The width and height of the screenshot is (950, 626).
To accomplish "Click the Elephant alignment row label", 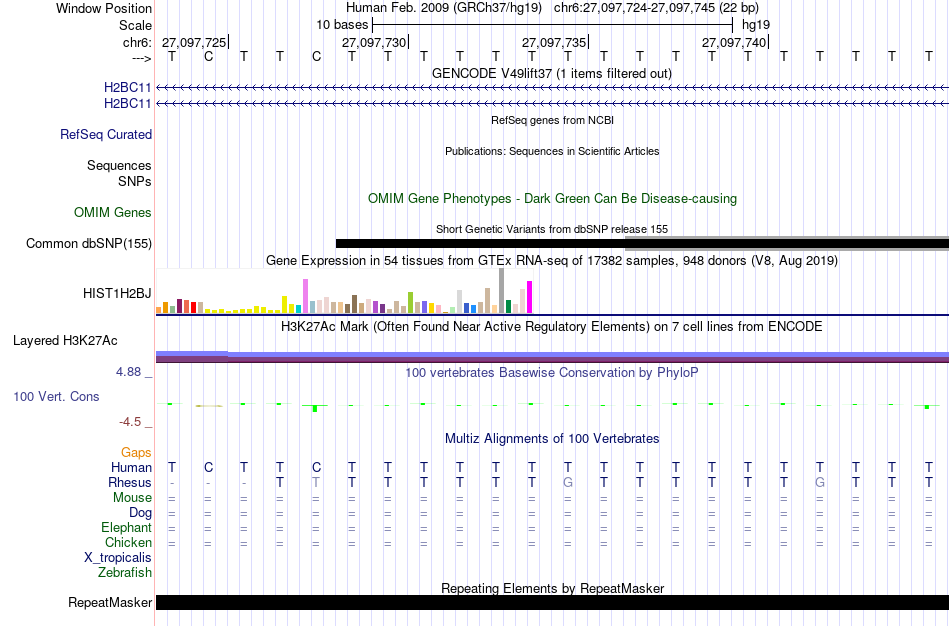I will click(x=127, y=528).
